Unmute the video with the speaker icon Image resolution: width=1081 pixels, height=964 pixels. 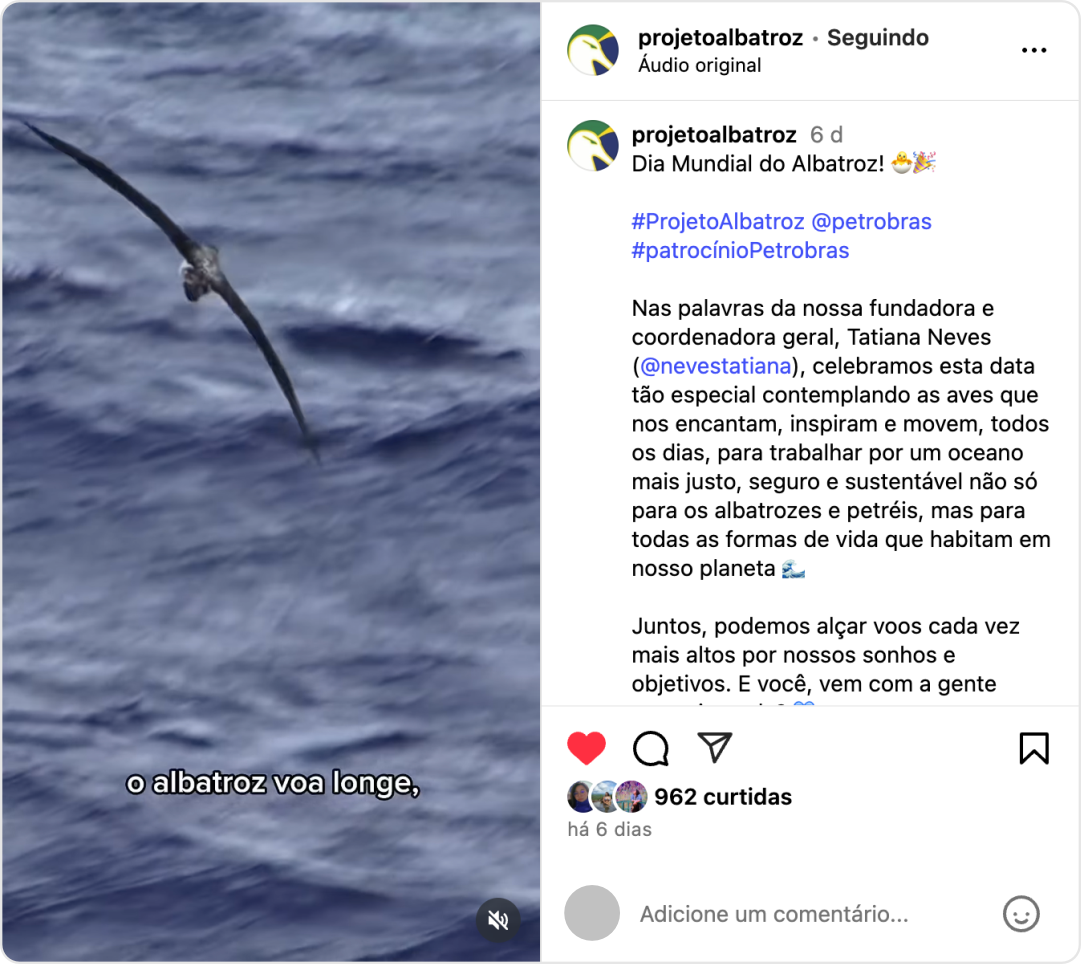point(498,919)
